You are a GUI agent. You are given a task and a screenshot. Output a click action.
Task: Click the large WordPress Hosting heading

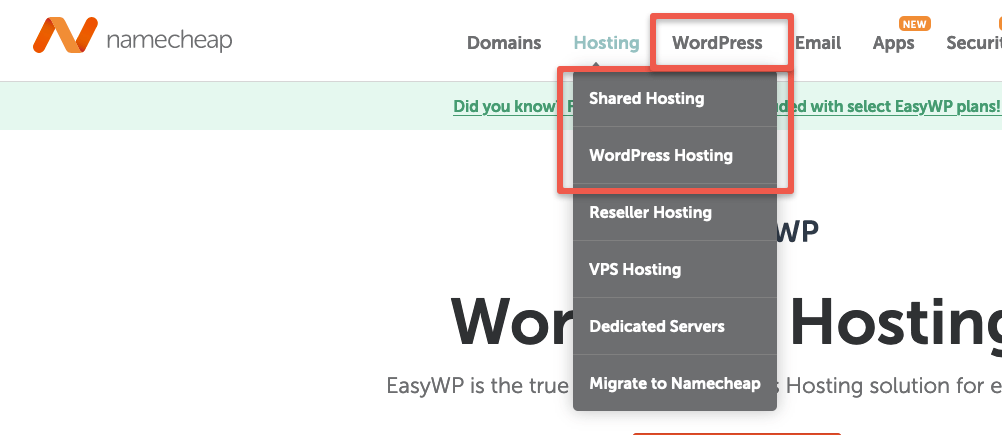click(726, 322)
